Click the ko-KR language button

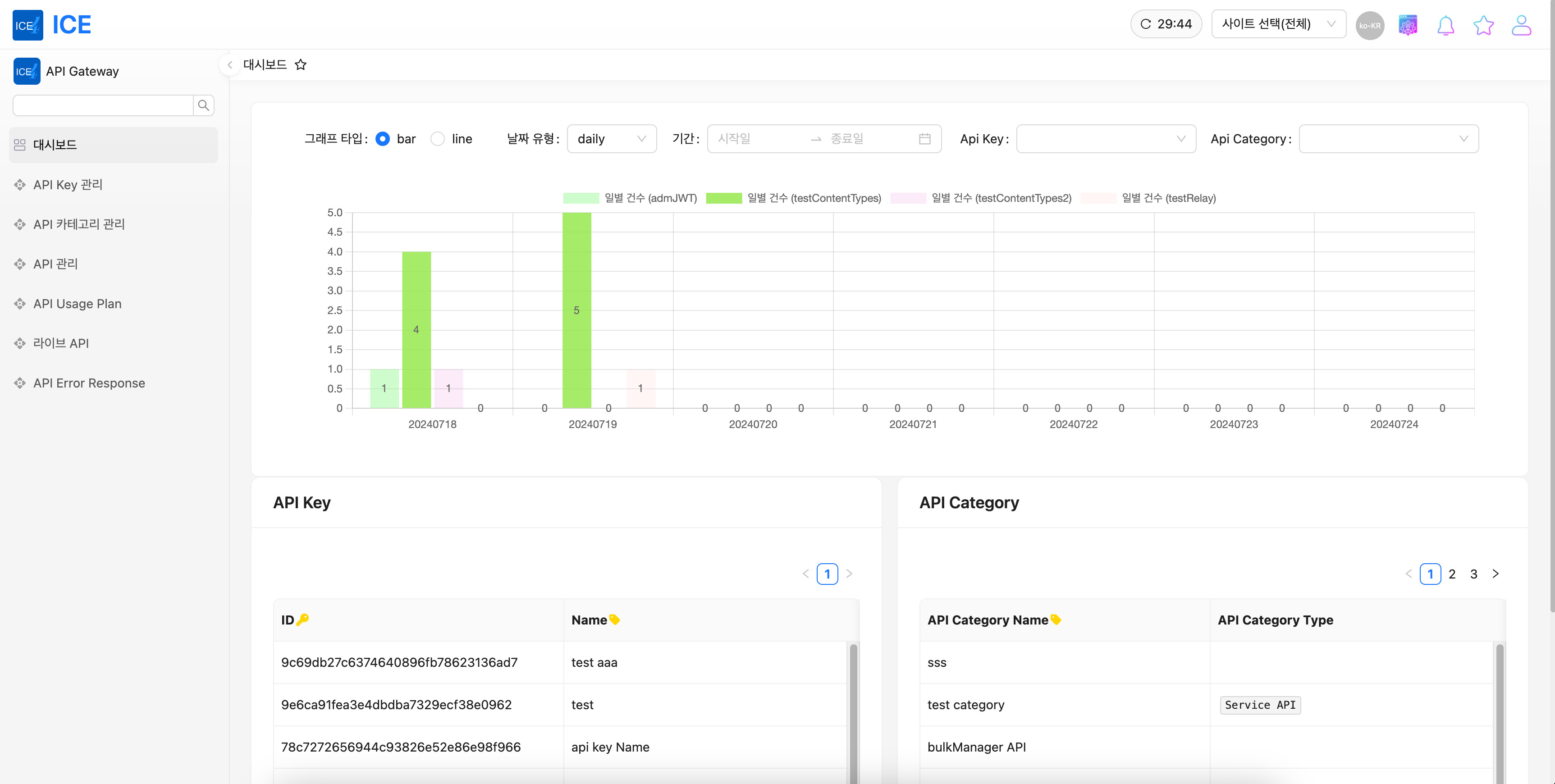click(x=1370, y=25)
